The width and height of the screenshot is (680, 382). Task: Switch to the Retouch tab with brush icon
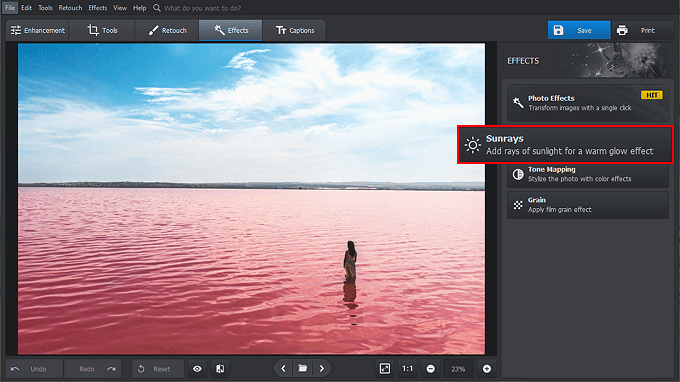coord(167,30)
